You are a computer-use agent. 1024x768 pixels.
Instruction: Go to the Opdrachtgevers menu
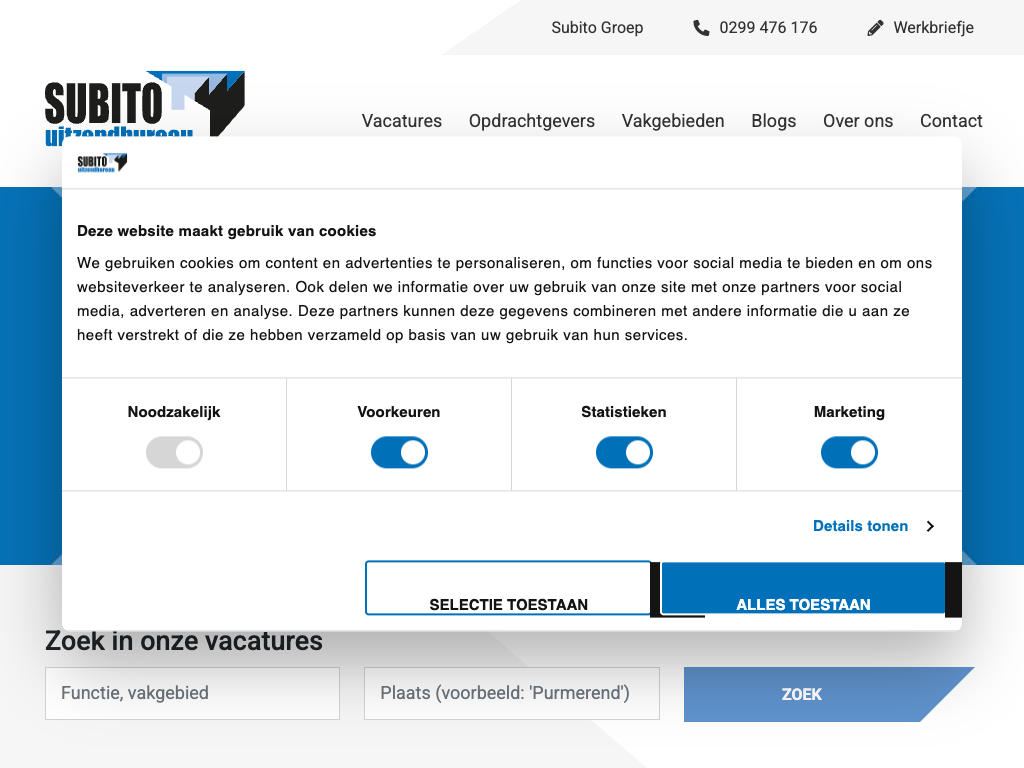click(531, 121)
